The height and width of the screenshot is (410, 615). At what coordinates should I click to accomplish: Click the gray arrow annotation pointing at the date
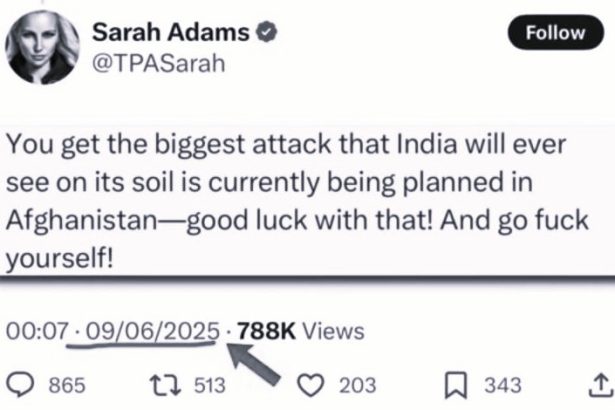click(253, 363)
